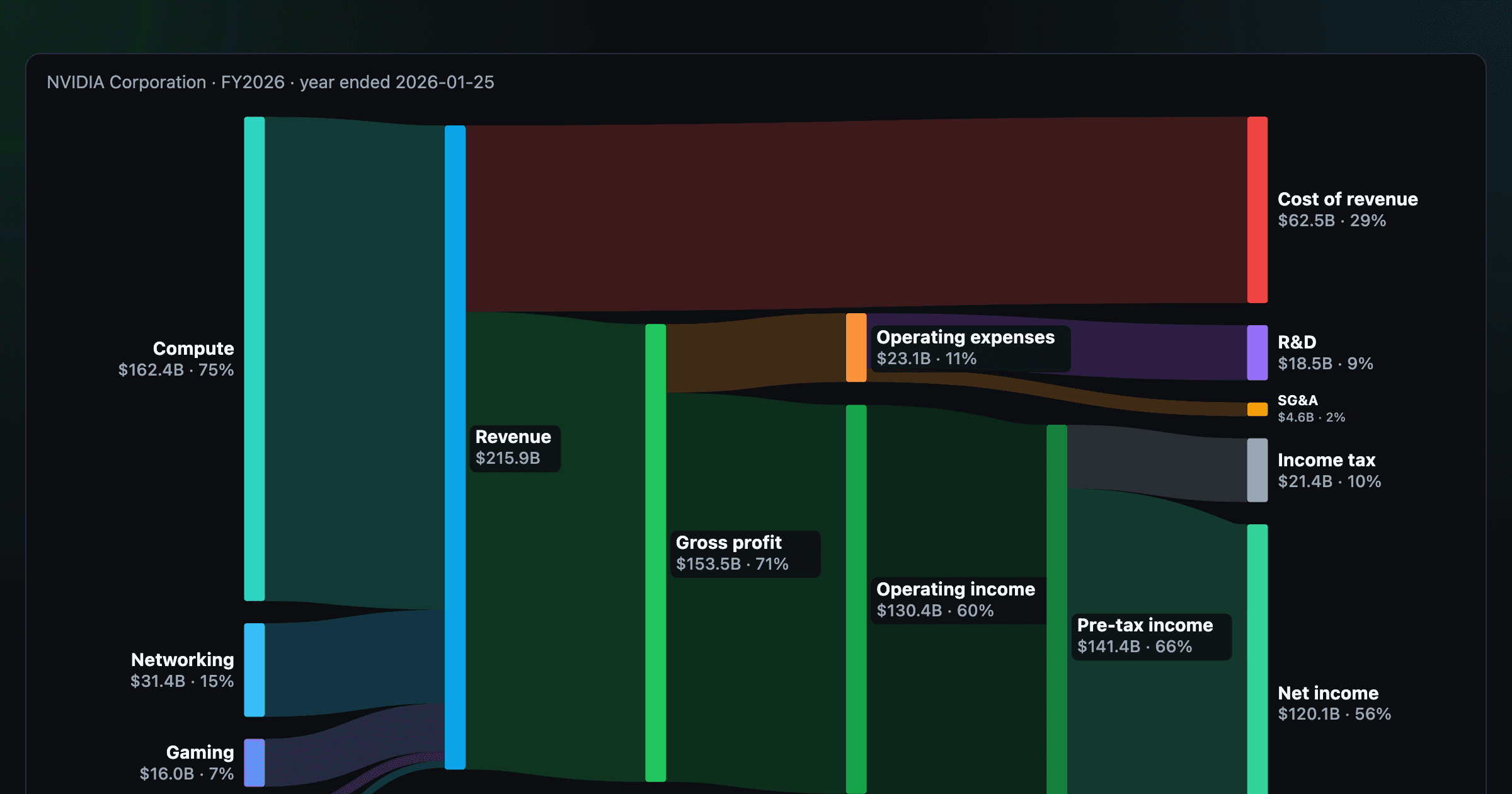Click the Pre-tax income $141.4B label
This screenshot has height=794, width=1512.
click(1151, 636)
